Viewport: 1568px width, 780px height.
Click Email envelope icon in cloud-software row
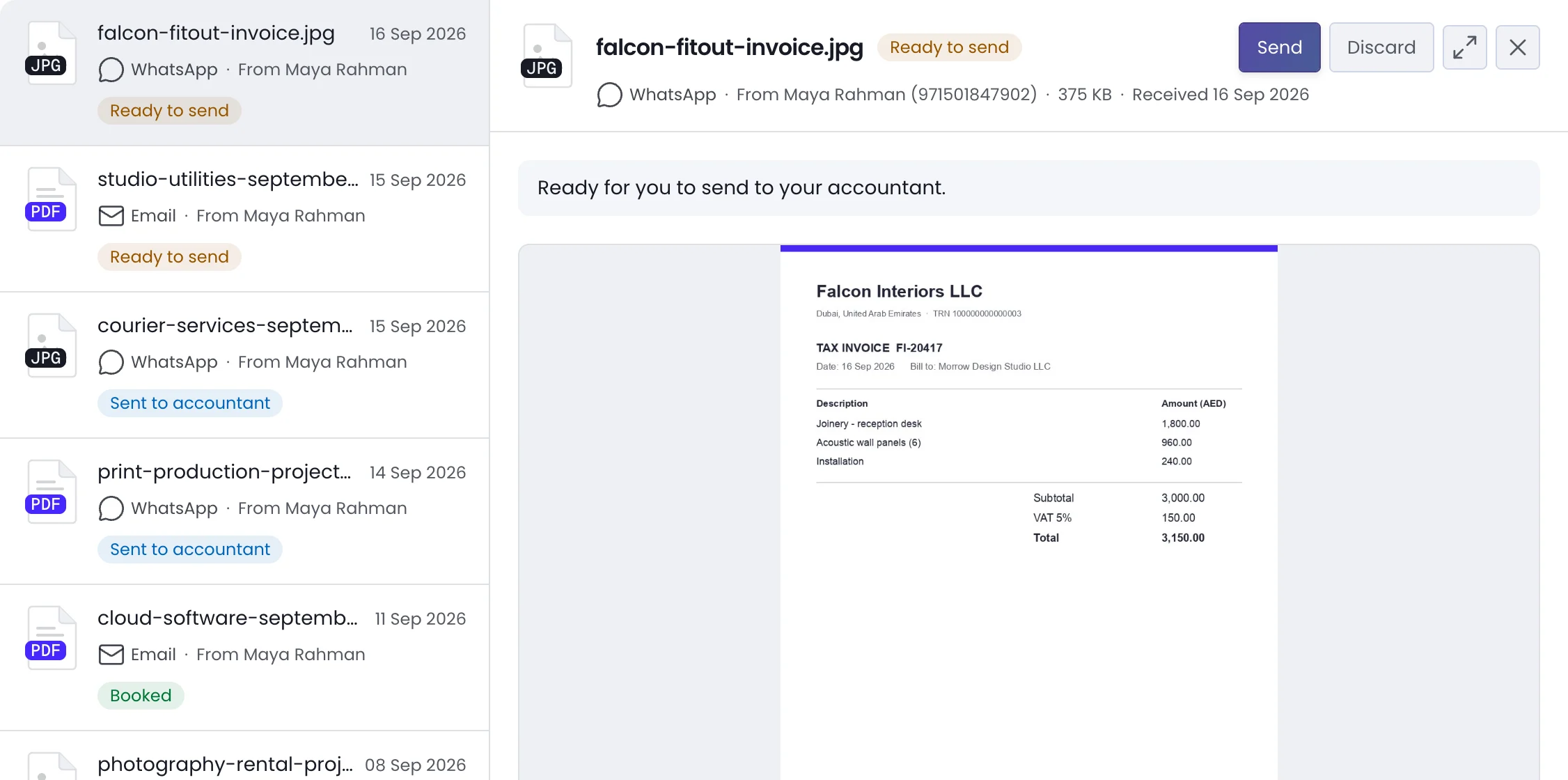click(x=111, y=655)
